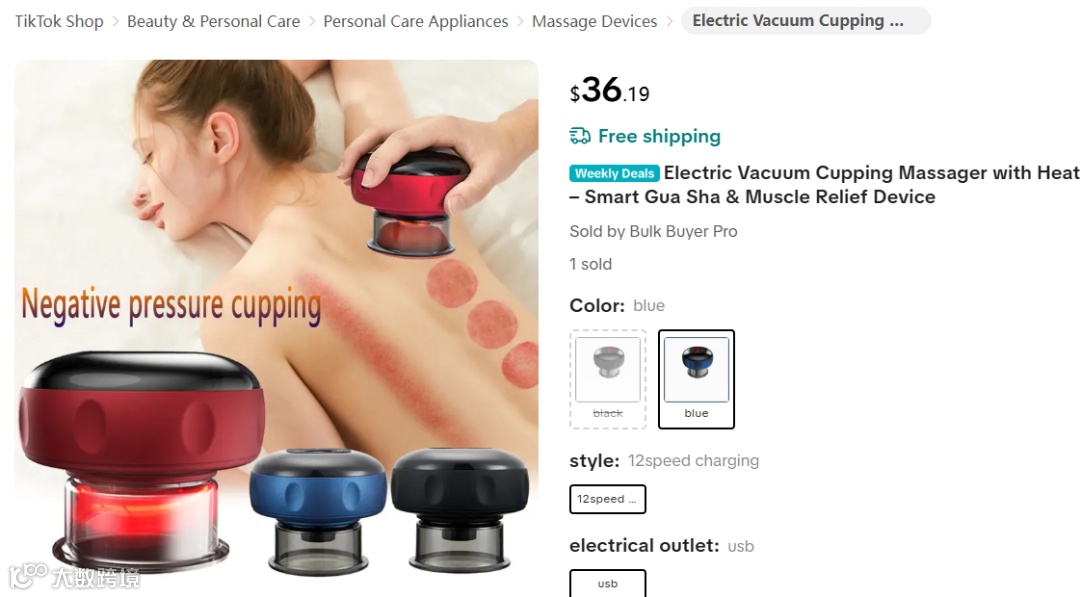The width and height of the screenshot is (1080, 597).
Task: Choose the usb electrical outlet option
Action: 608,583
